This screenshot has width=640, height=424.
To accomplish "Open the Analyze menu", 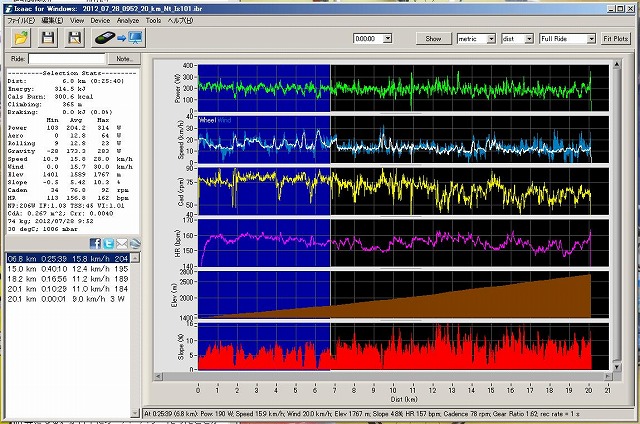I will 128,20.
